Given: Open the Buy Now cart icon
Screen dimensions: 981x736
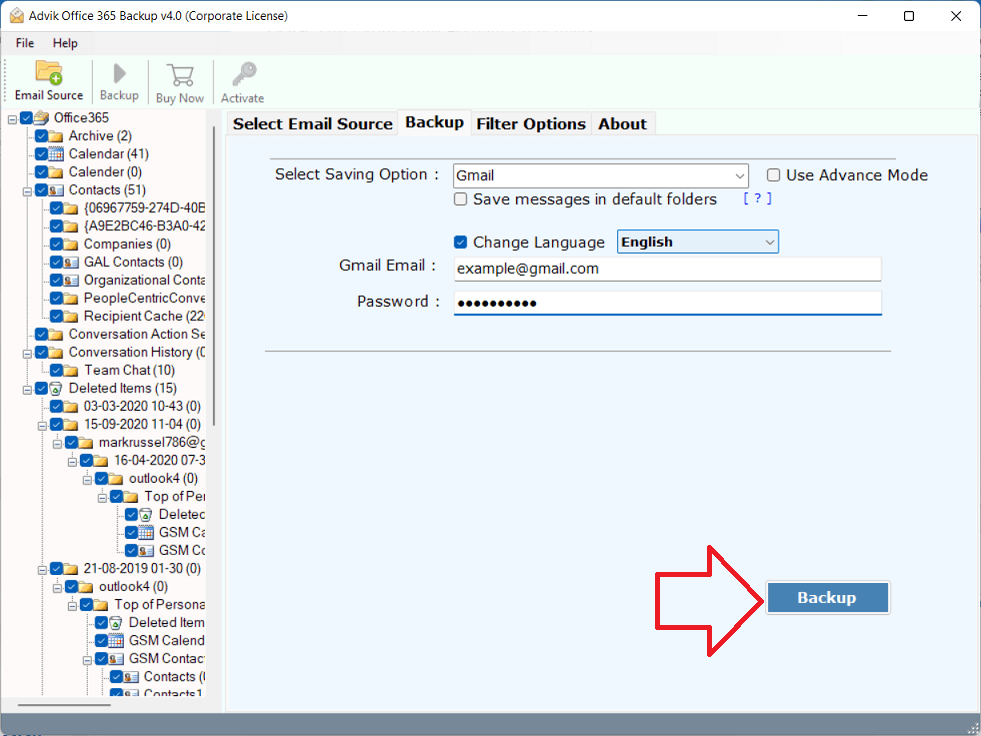Looking at the screenshot, I should (x=180, y=75).
